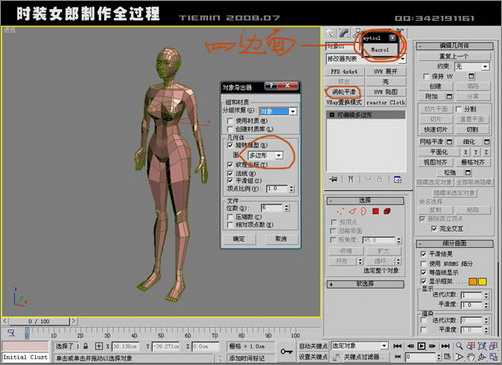Screen dimensions: 502x365
Task: Open the 修改器列表 modifier list dropdown
Action: [366, 59]
